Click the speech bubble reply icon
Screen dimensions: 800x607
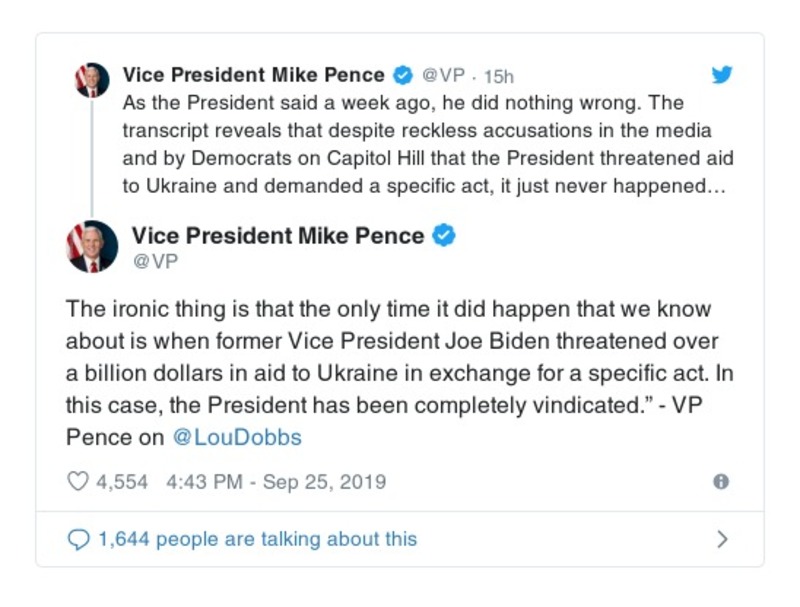(78, 540)
